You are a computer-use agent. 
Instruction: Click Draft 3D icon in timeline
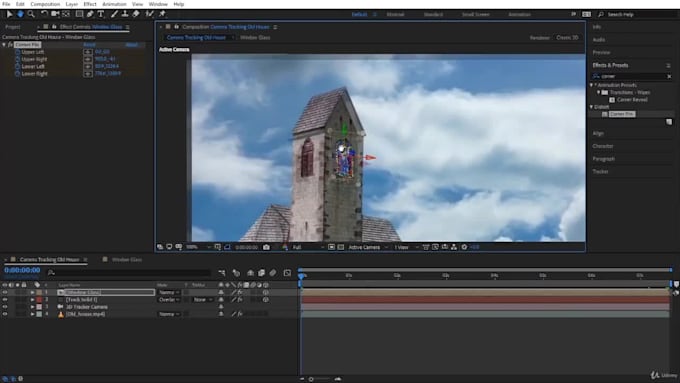236,273
